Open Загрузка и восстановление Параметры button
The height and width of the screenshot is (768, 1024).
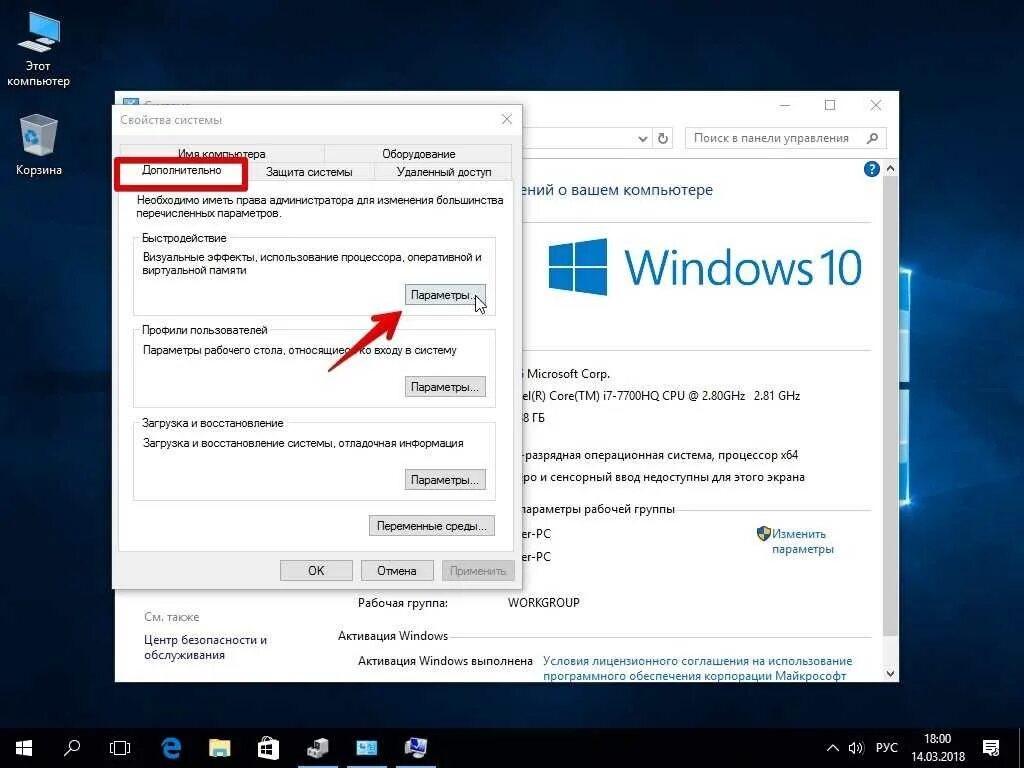(445, 480)
